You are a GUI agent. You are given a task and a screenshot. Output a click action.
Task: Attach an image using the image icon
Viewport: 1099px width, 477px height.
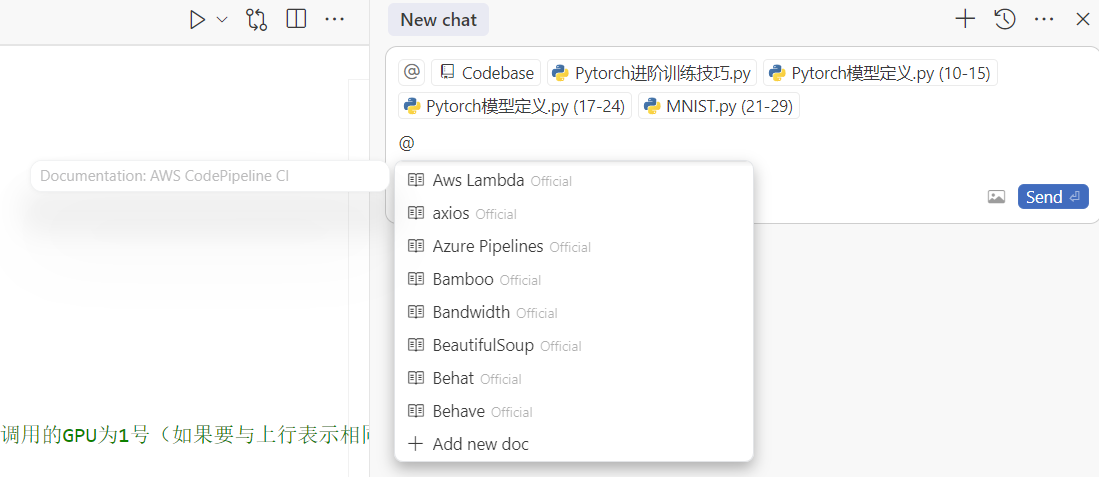(x=996, y=197)
